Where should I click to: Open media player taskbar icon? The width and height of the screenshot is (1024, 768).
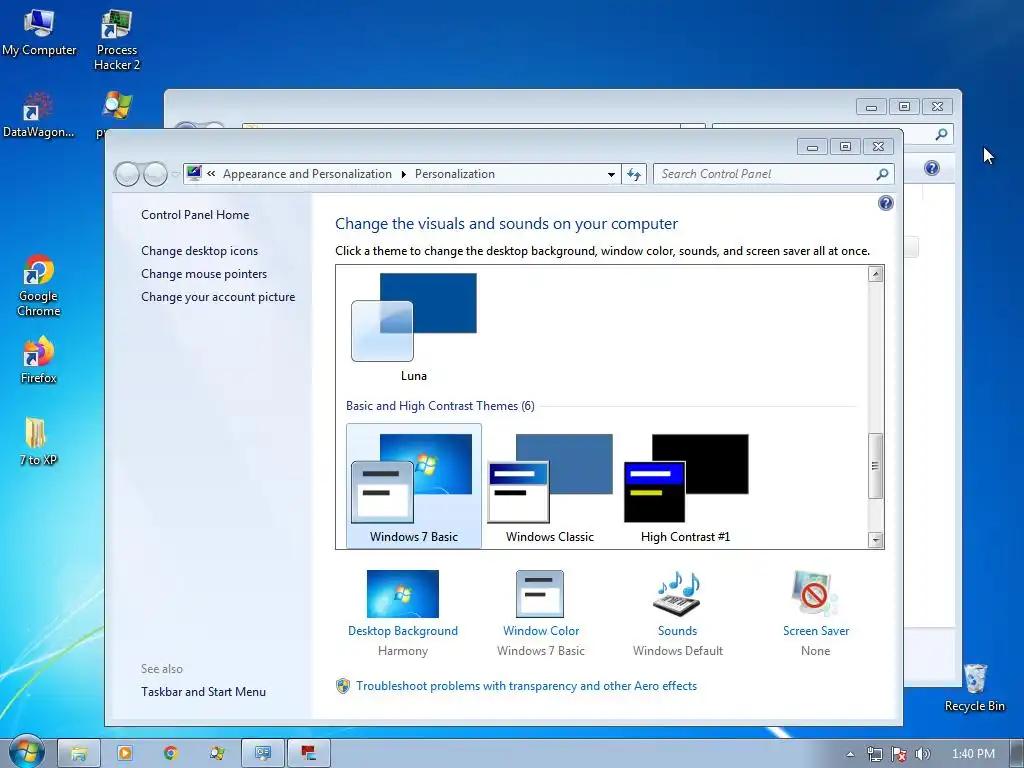[124, 754]
